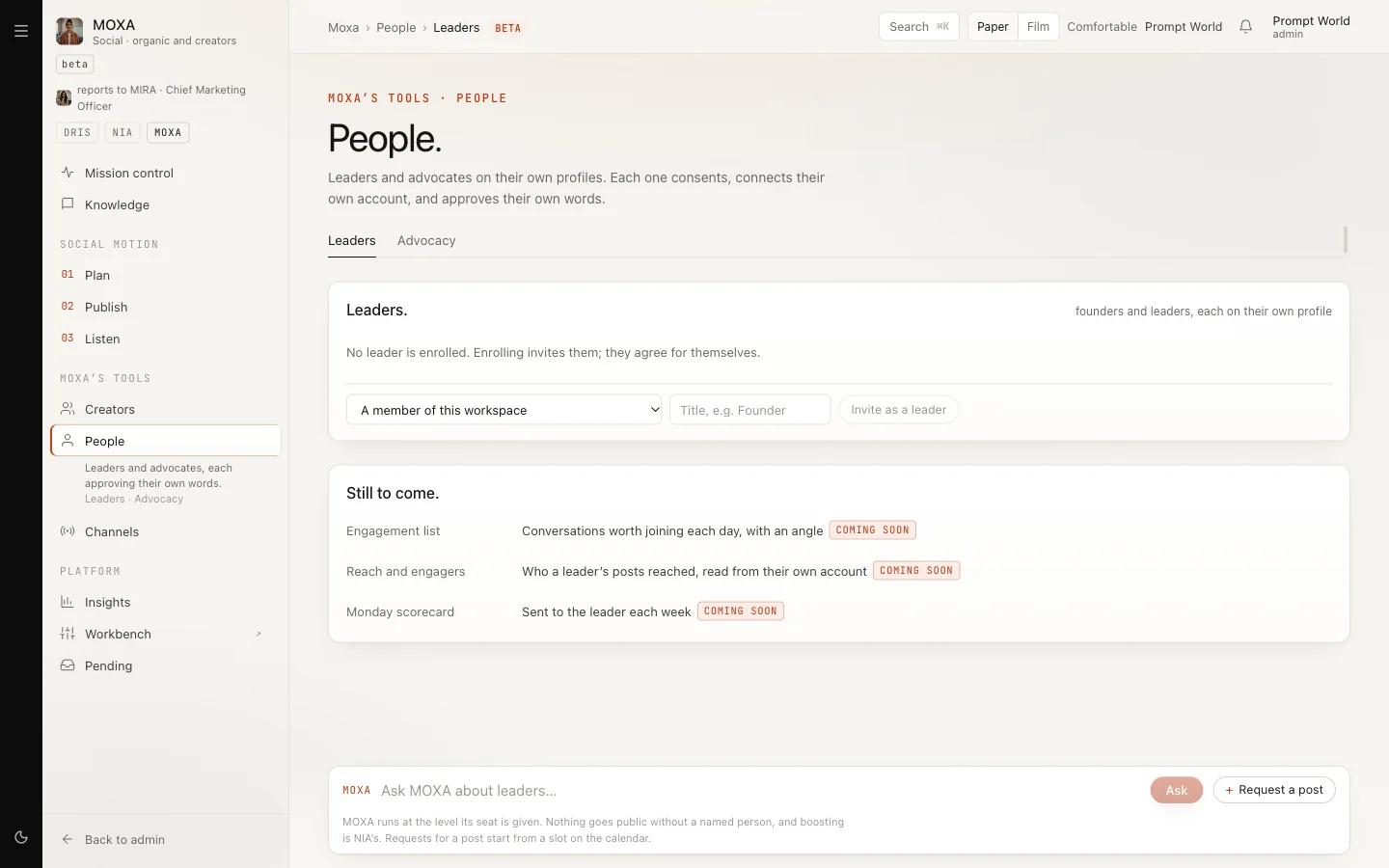The image size is (1389, 868).
Task: Click the MOXA avatar image
Action: point(69,31)
